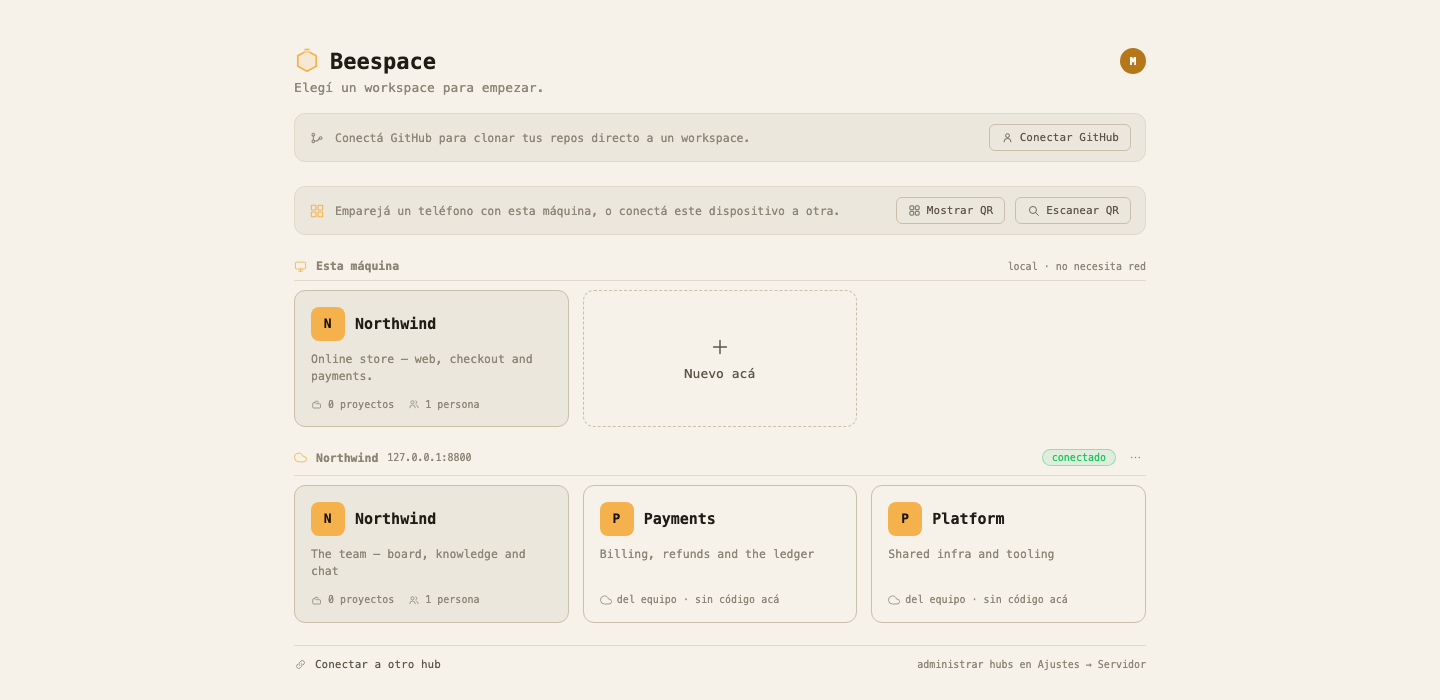Screen dimensions: 1440x700
Task: Click the people icon on Online store card
Action: click(x=414, y=405)
